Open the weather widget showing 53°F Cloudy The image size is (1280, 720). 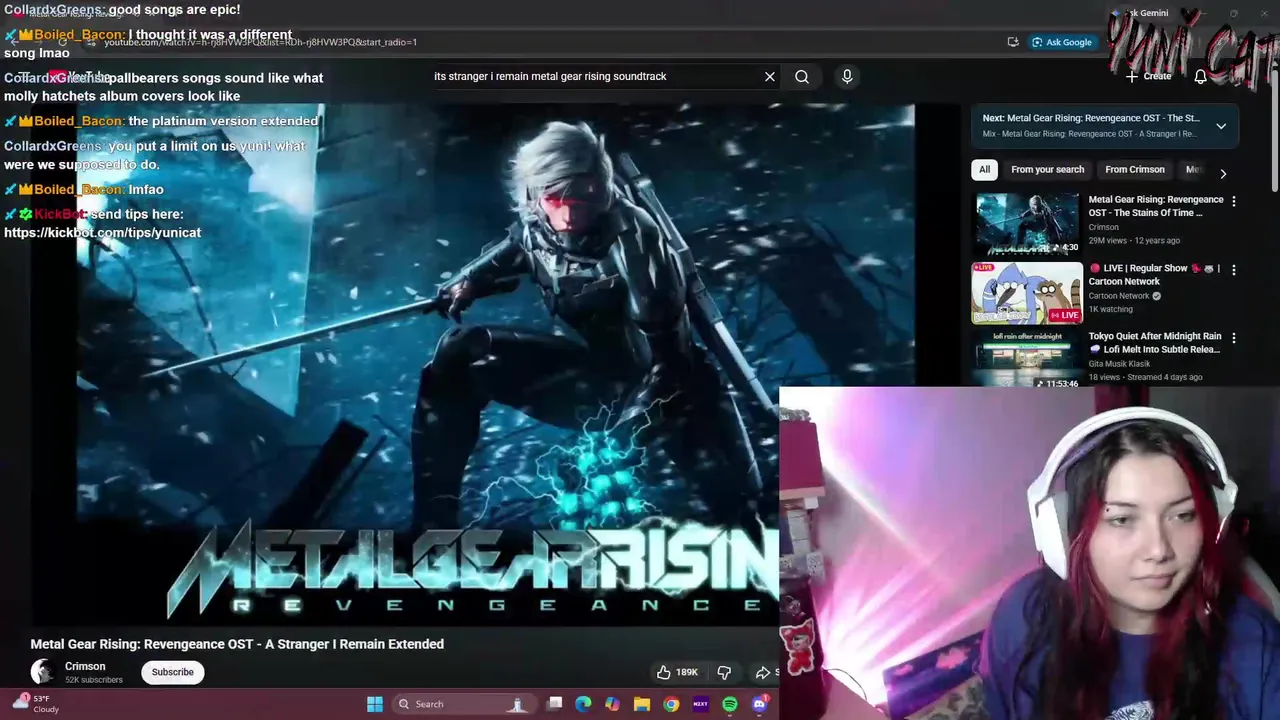point(35,704)
